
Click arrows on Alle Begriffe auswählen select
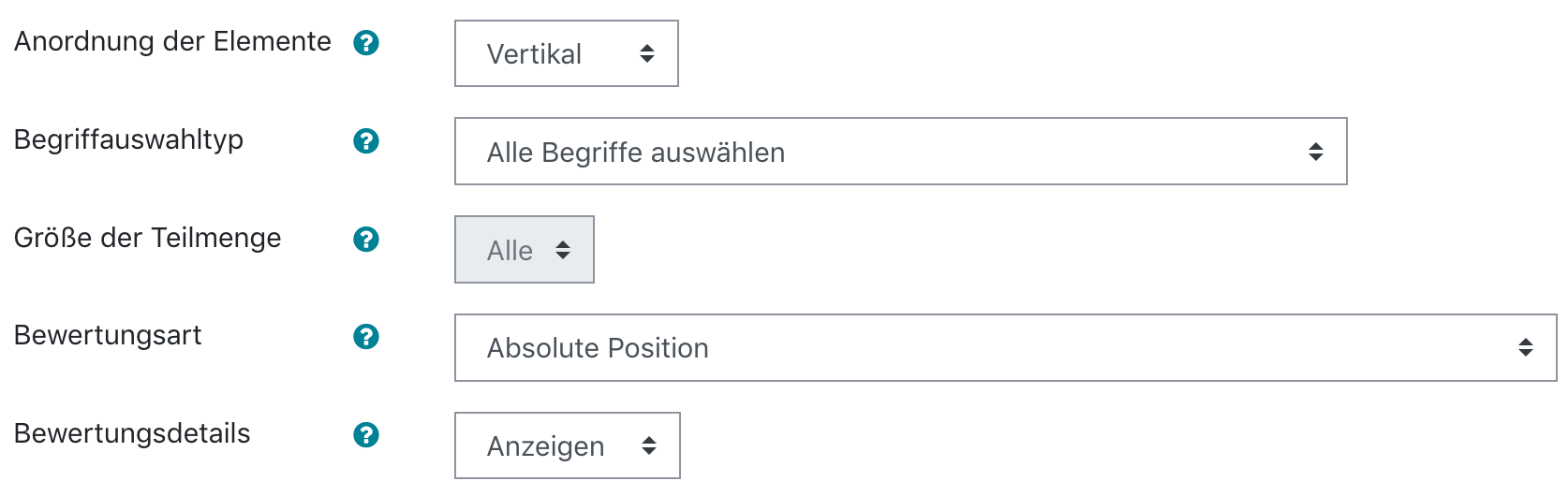point(1316,152)
